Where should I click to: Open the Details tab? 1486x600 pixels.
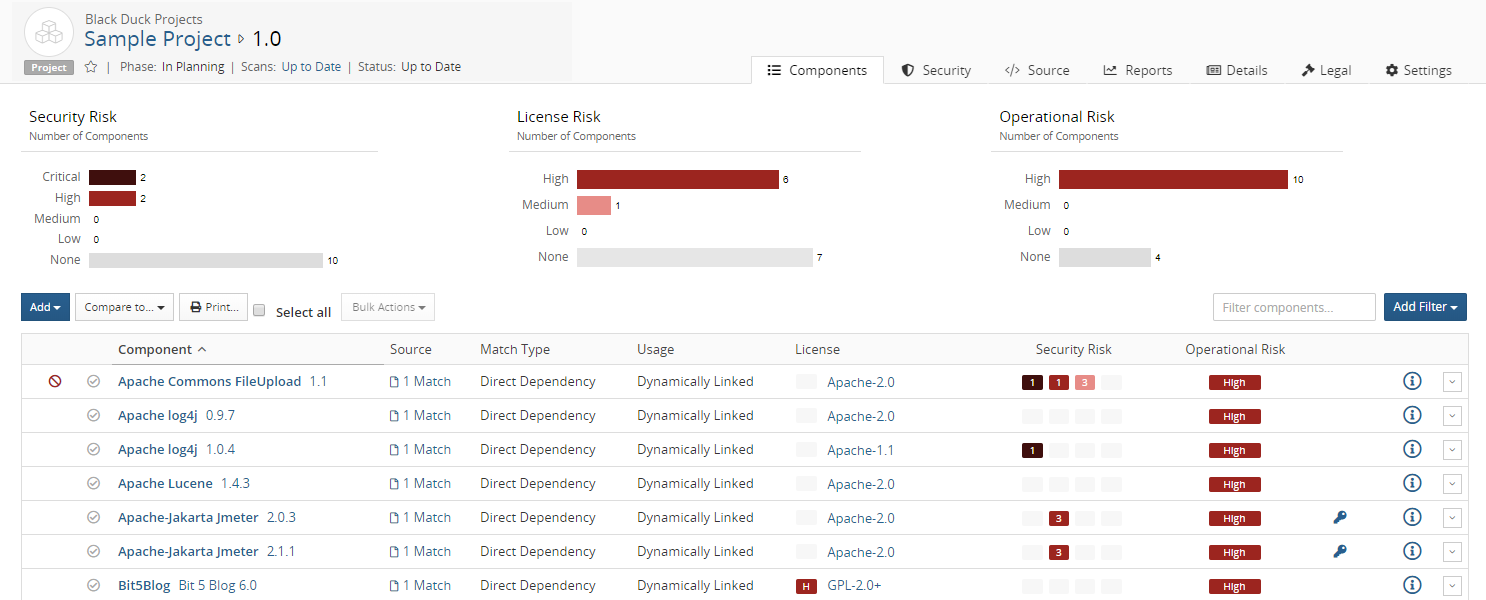pyautogui.click(x=1237, y=70)
